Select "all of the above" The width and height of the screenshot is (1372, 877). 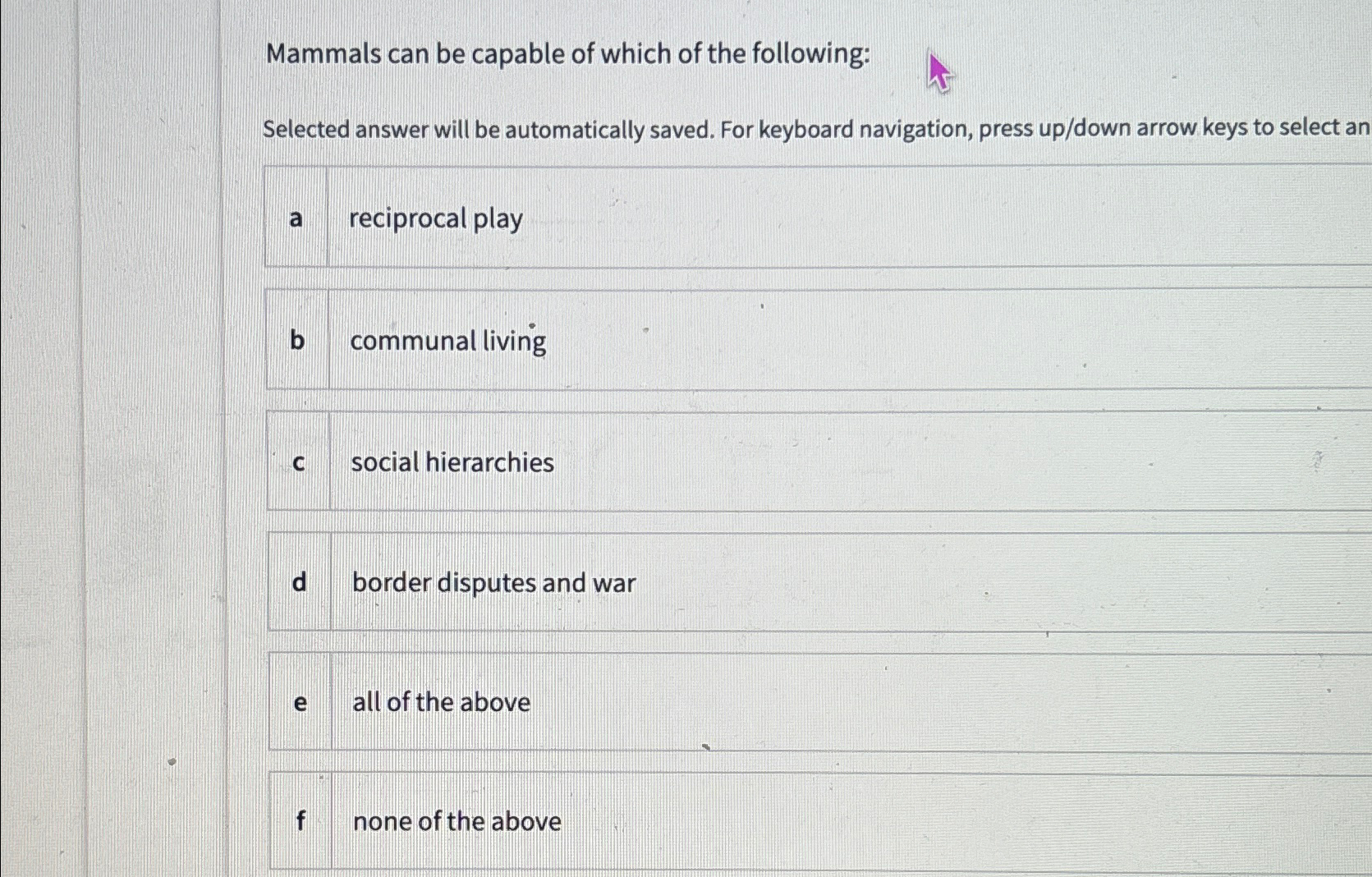441,702
